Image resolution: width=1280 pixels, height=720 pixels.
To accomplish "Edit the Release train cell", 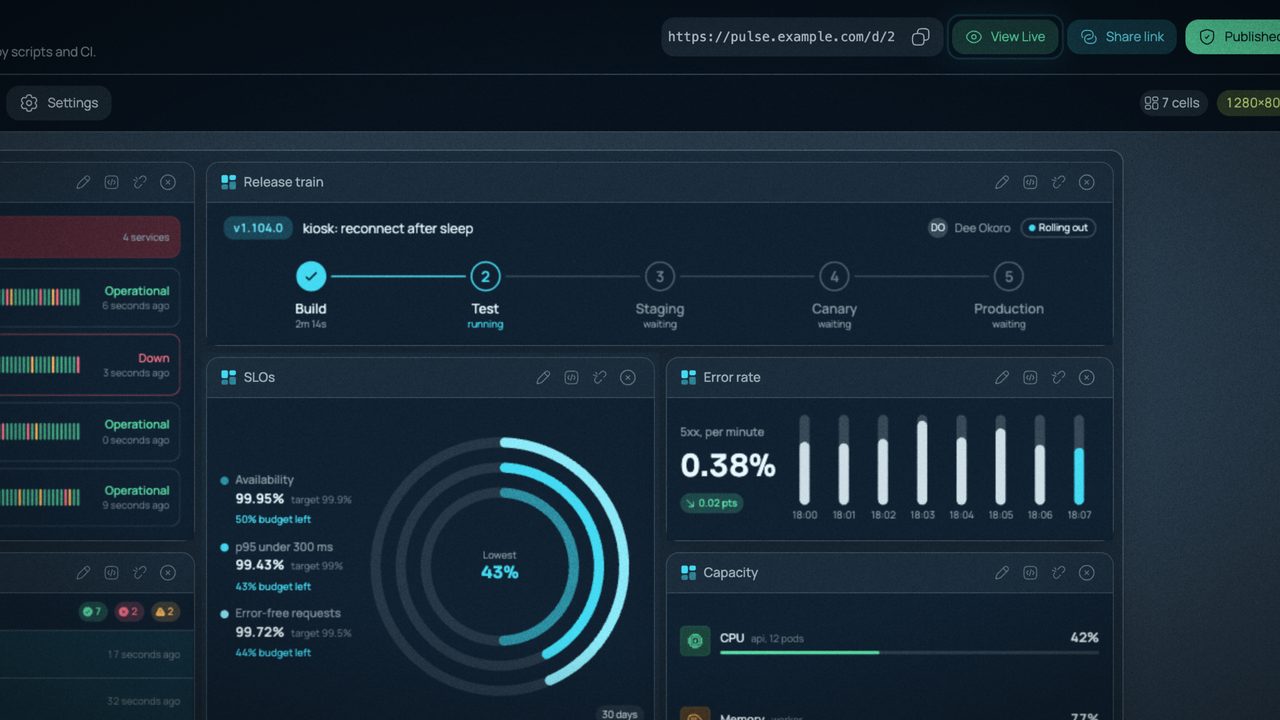I will click(1002, 182).
